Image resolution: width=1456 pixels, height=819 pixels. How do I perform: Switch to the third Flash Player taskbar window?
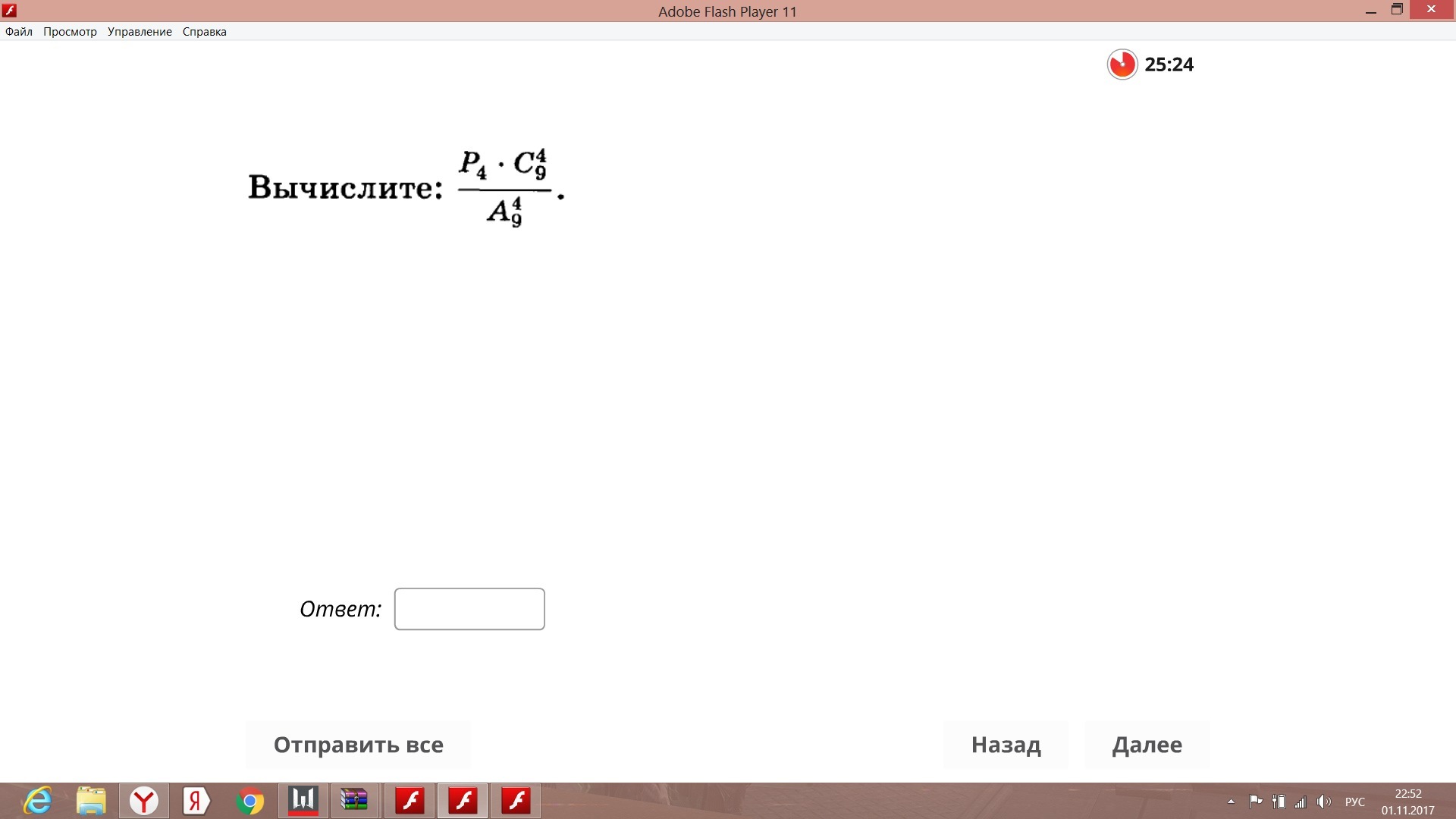(516, 801)
